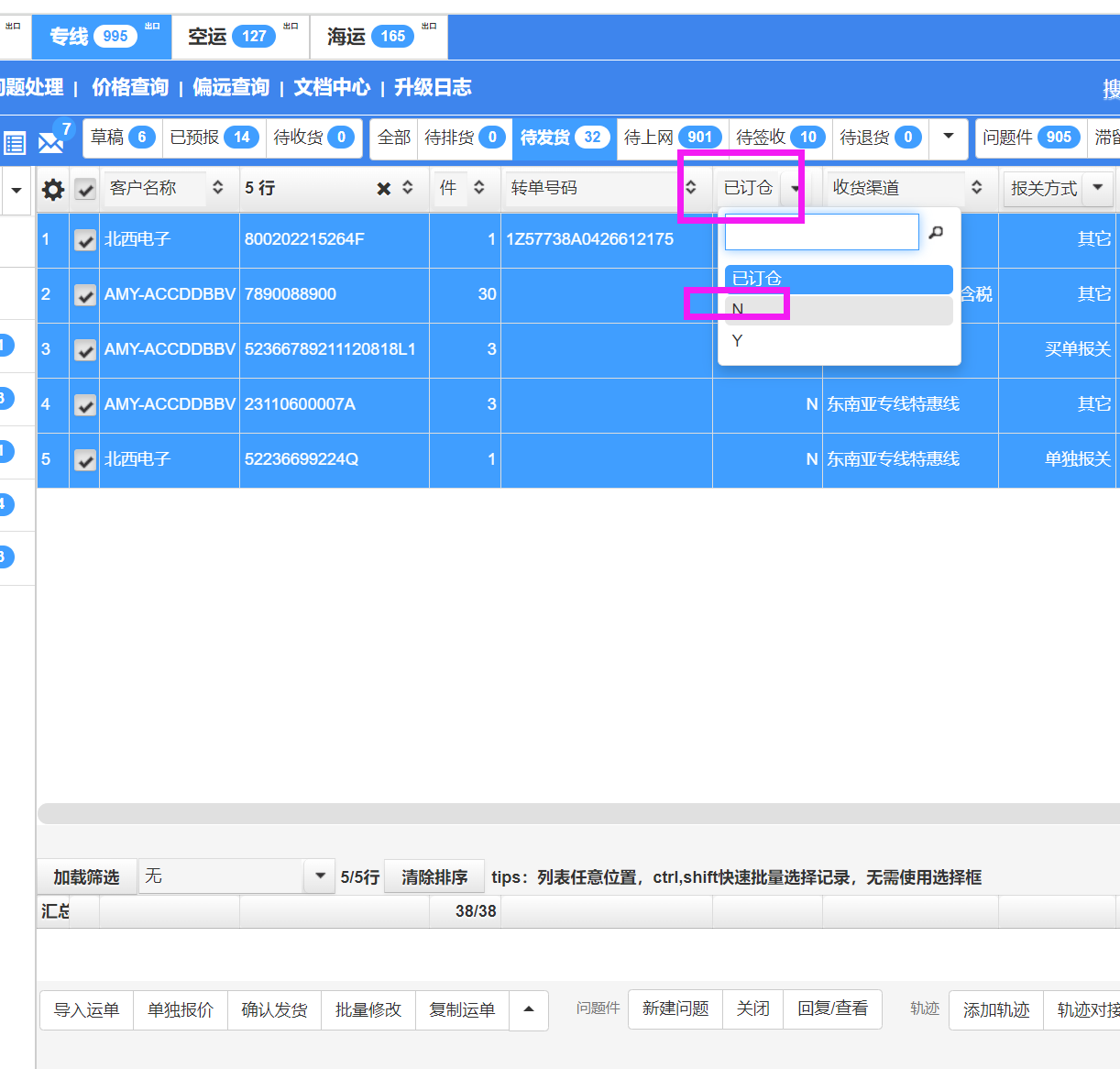The image size is (1120, 1069).
Task: Uncheck row 1 北西电子 checkbox
Action: (85, 240)
